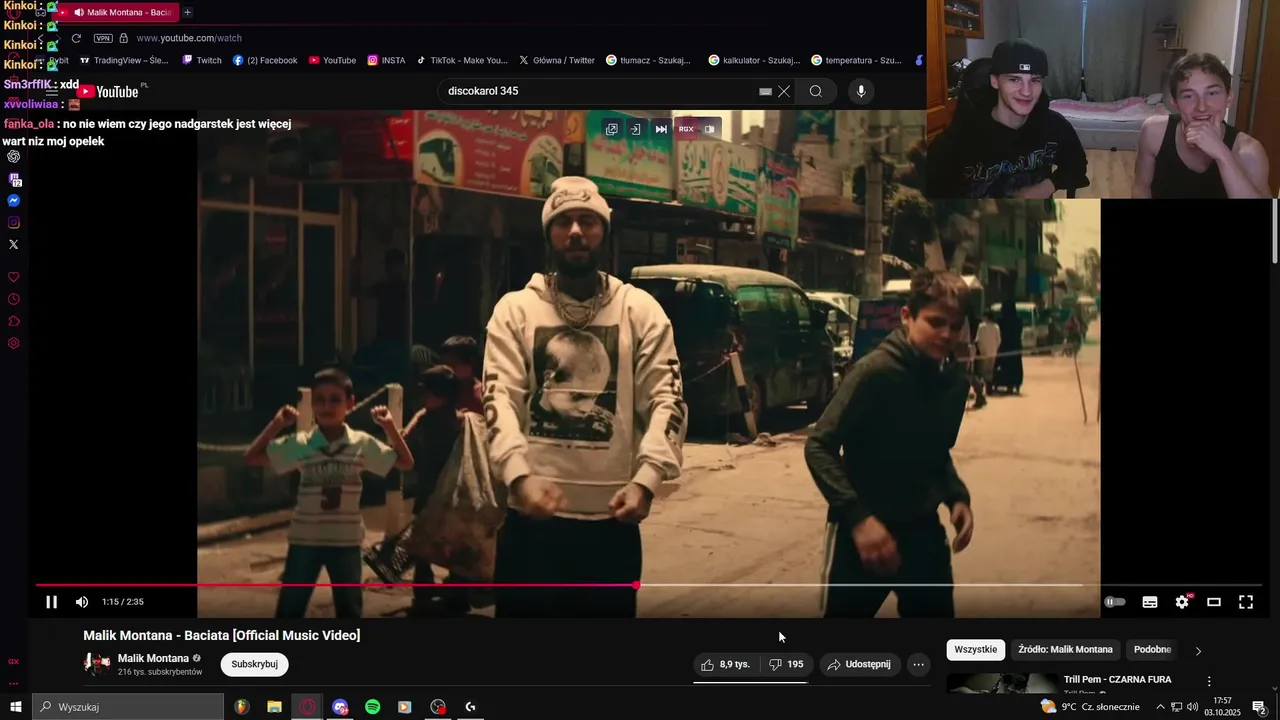
Task: Enter fullscreen mode on the video
Action: (x=1246, y=602)
